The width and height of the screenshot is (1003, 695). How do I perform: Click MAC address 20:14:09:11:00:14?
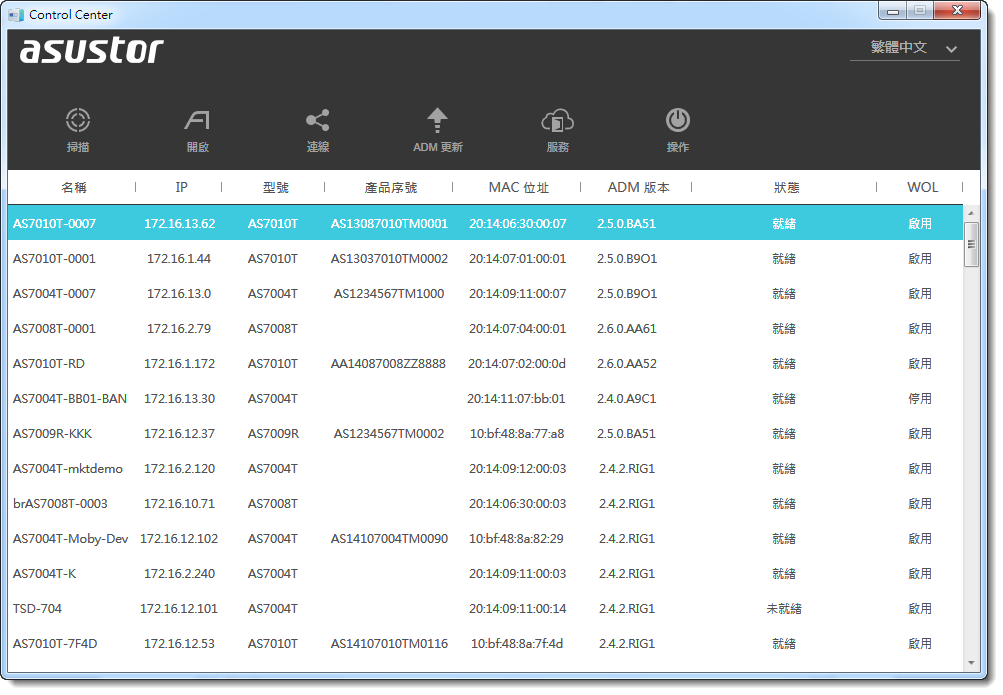click(517, 609)
